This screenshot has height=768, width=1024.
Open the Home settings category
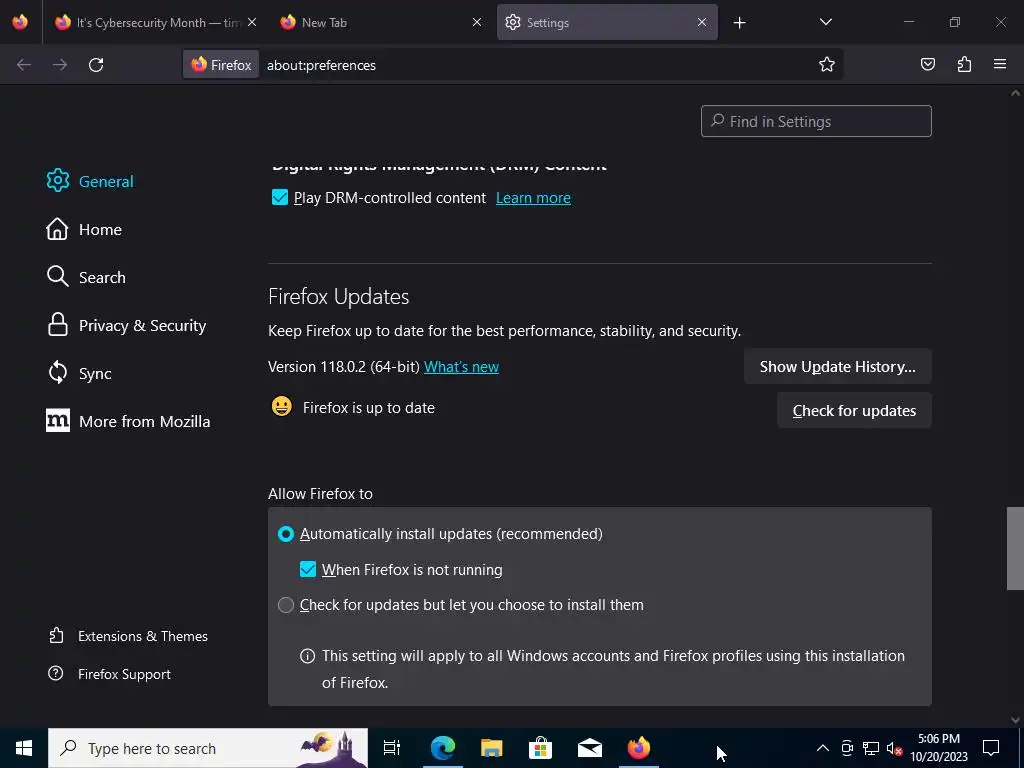84,229
